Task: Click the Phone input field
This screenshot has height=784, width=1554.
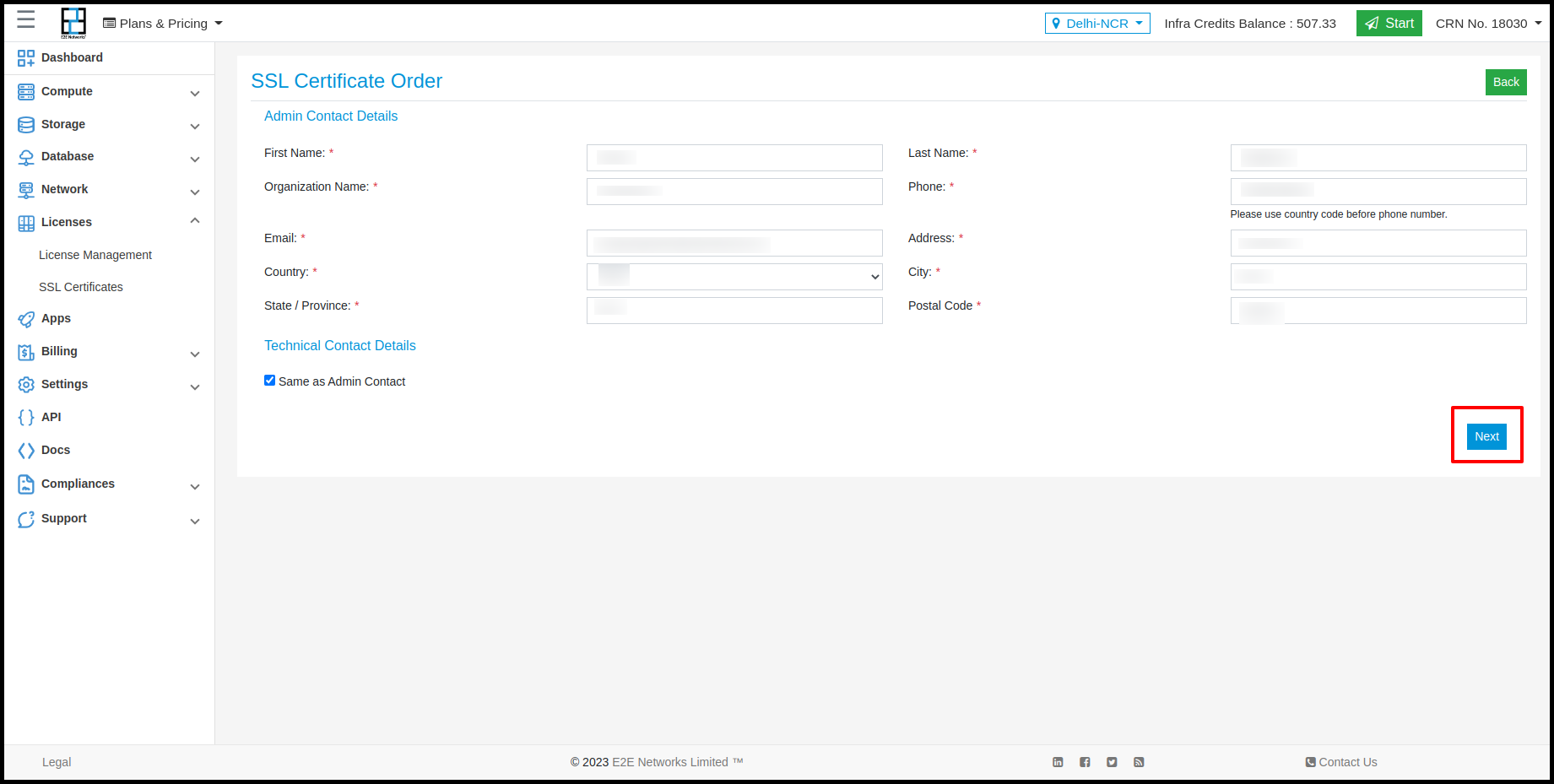Action: [x=1378, y=192]
